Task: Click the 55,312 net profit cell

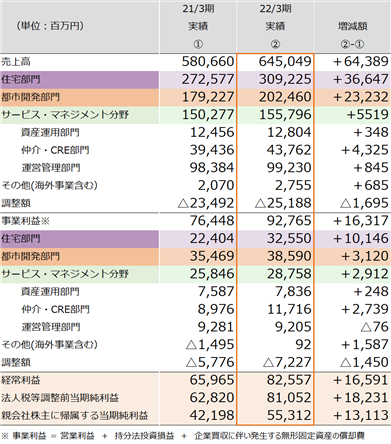Action: (x=289, y=415)
